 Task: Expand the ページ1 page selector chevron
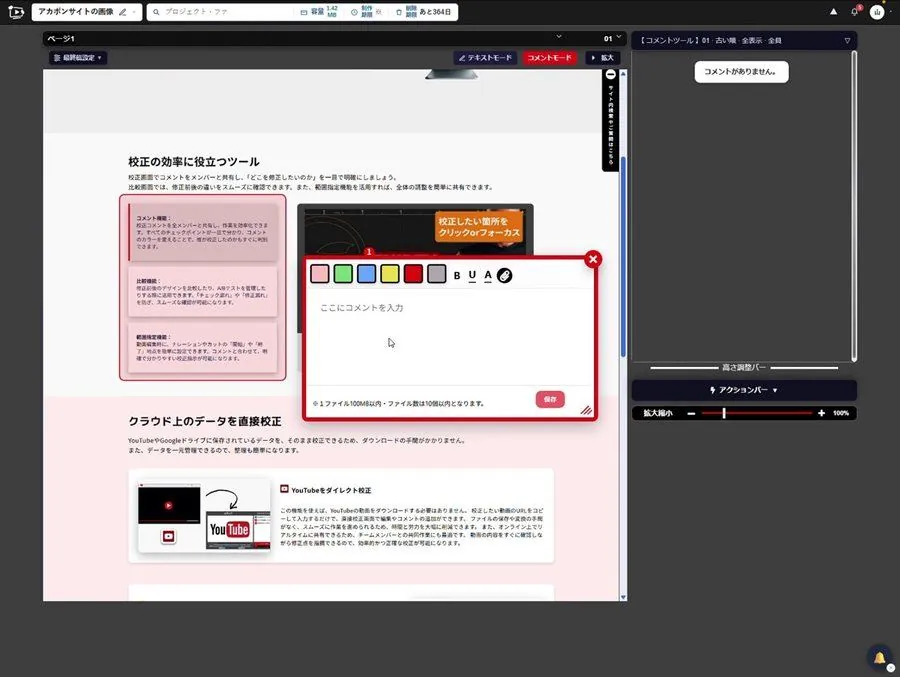tap(558, 37)
